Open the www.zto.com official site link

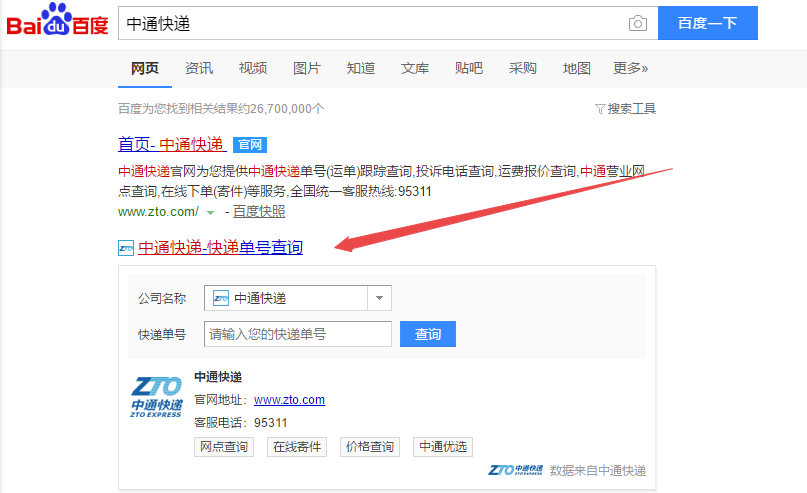pos(289,400)
